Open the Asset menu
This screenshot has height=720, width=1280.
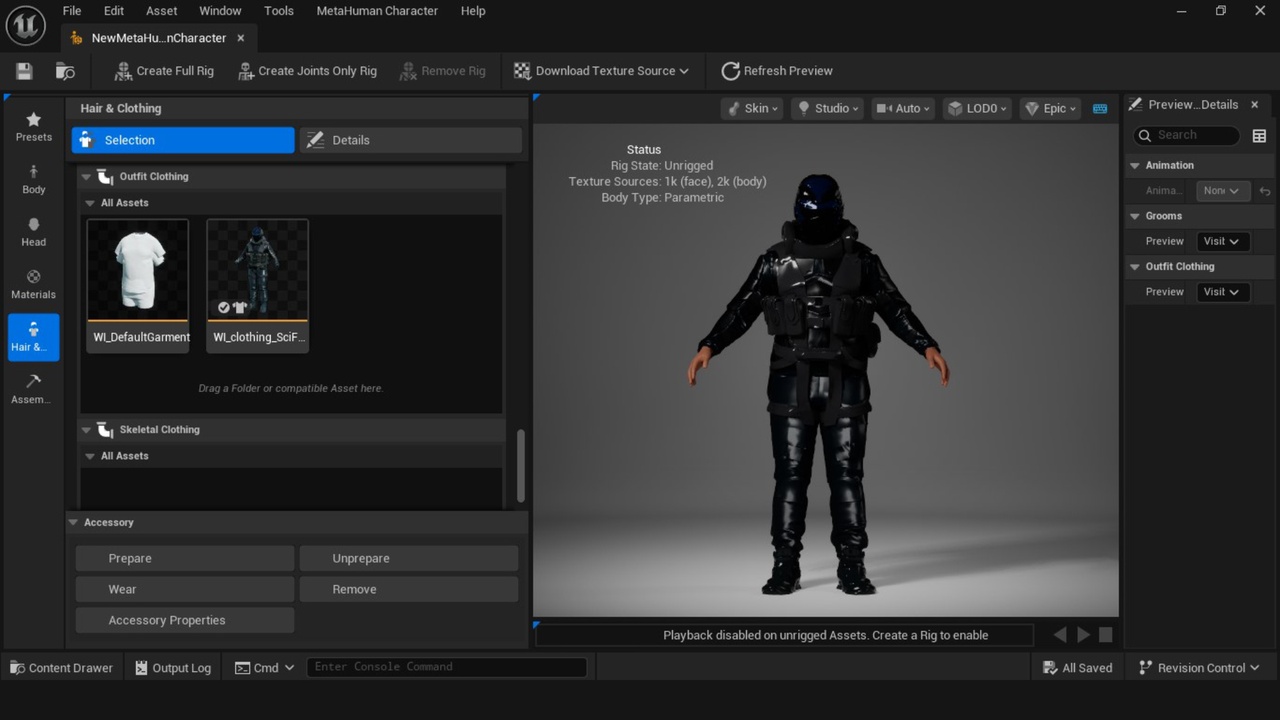161,11
